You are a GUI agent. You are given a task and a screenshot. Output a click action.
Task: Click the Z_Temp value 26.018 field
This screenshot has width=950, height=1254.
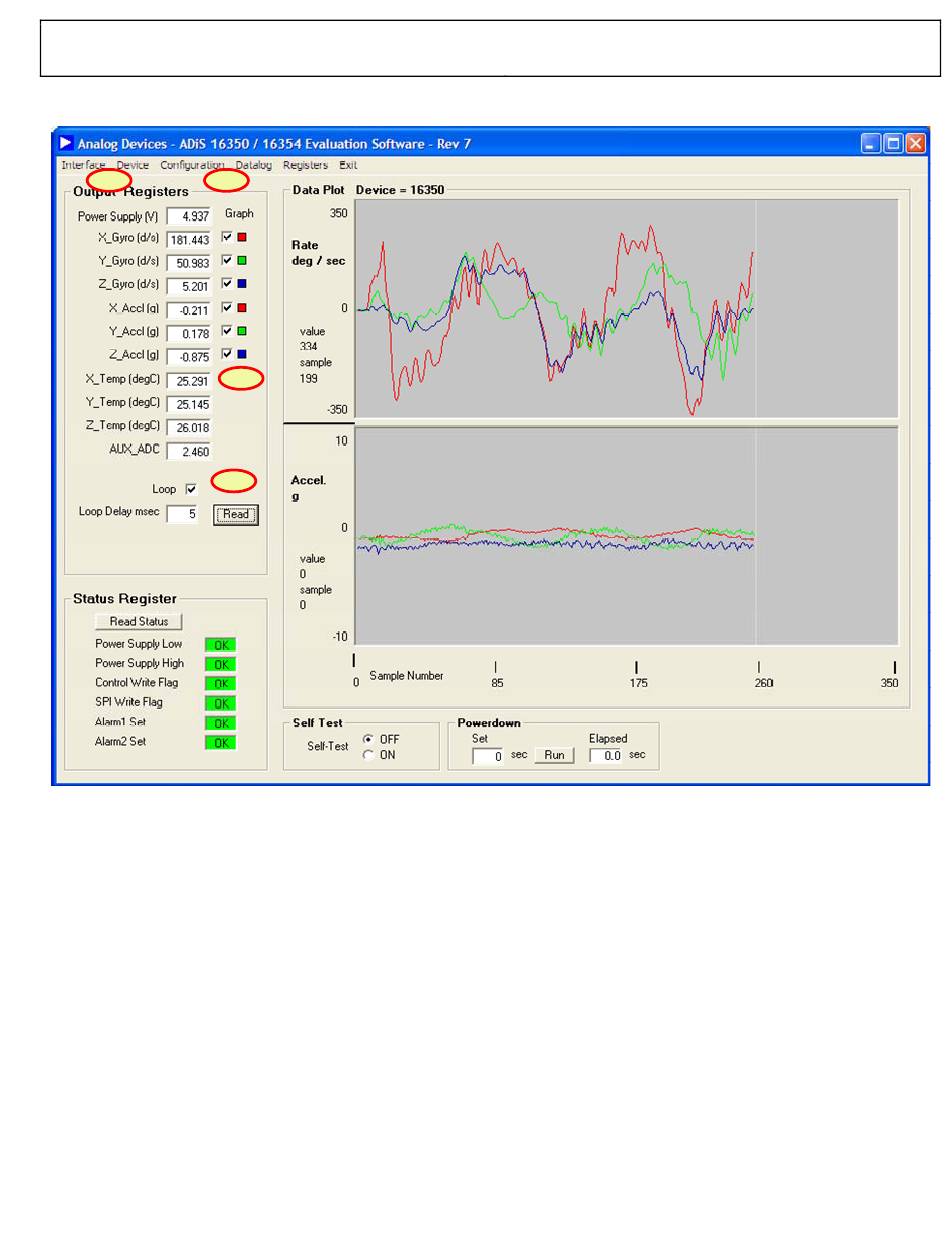189,427
